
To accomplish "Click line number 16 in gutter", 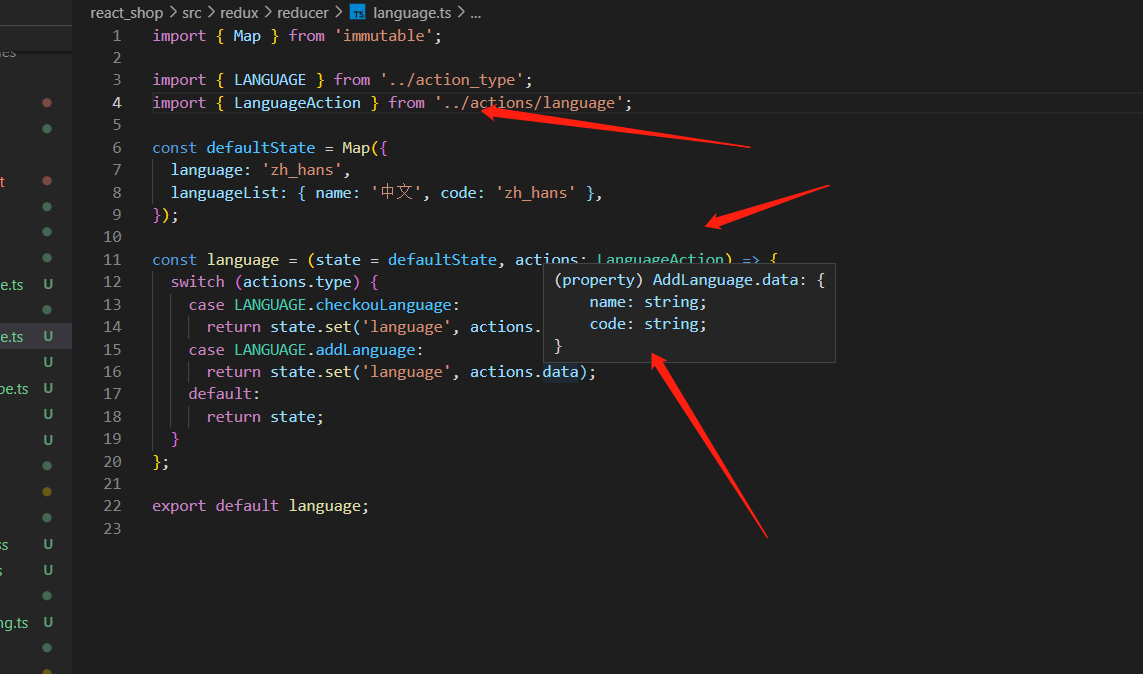I will (112, 372).
